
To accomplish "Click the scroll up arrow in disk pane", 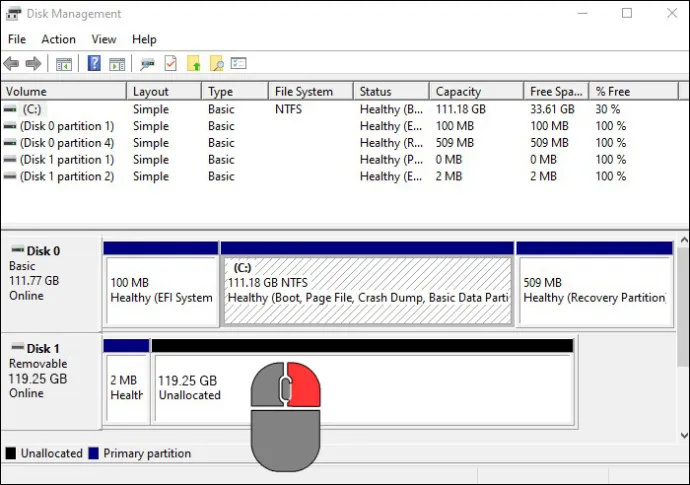I will [x=684, y=241].
